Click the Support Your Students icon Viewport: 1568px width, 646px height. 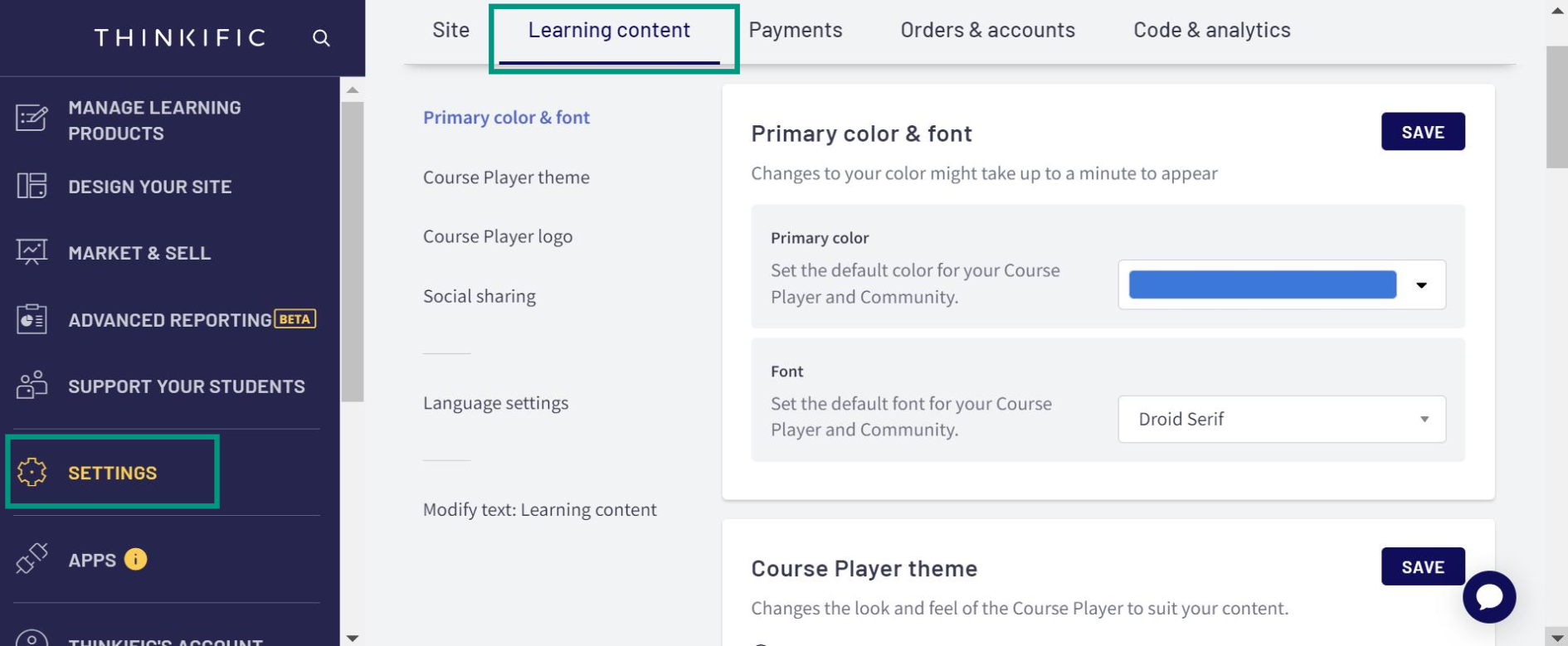(32, 386)
